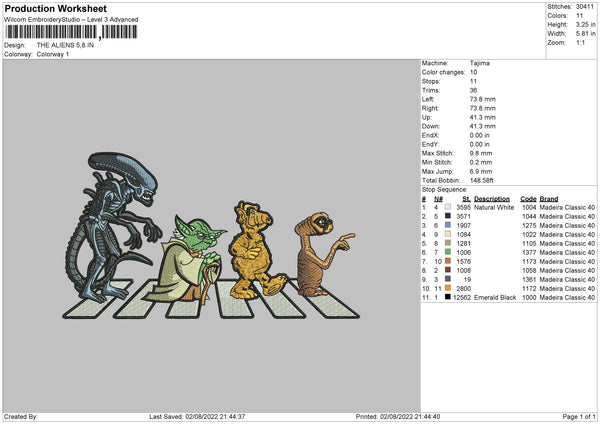Select the "Created By:" footer label

(x=21, y=417)
